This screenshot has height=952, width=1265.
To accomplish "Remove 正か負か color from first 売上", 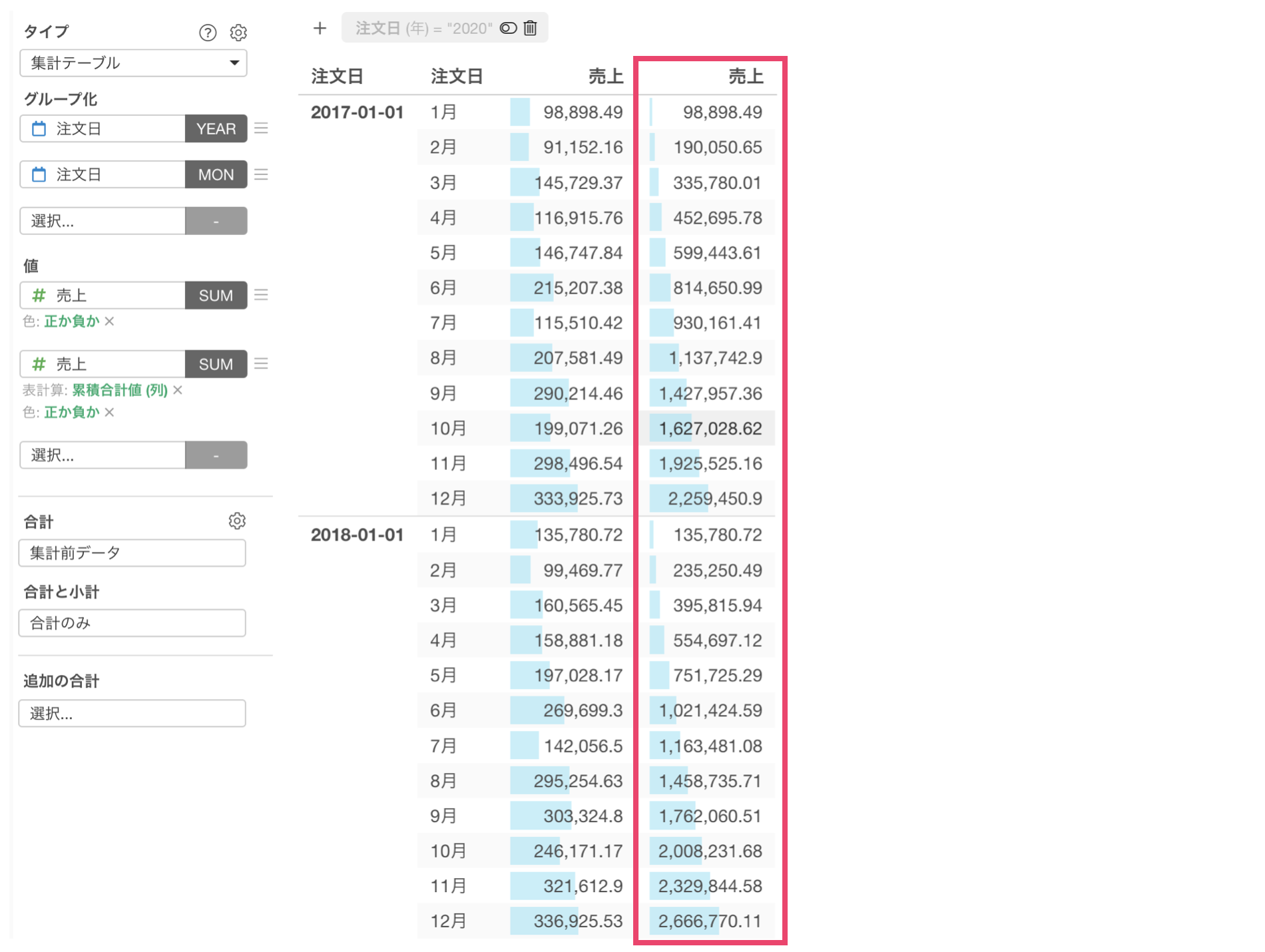I will (x=110, y=321).
